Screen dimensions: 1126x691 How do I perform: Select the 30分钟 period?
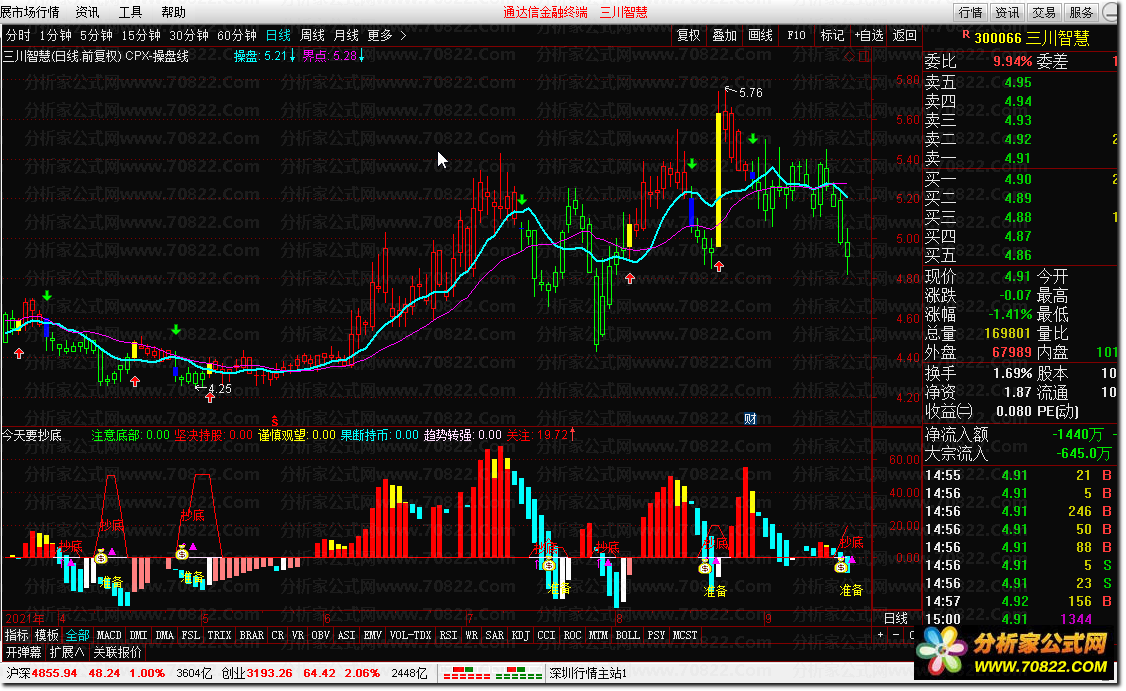pyautogui.click(x=189, y=35)
